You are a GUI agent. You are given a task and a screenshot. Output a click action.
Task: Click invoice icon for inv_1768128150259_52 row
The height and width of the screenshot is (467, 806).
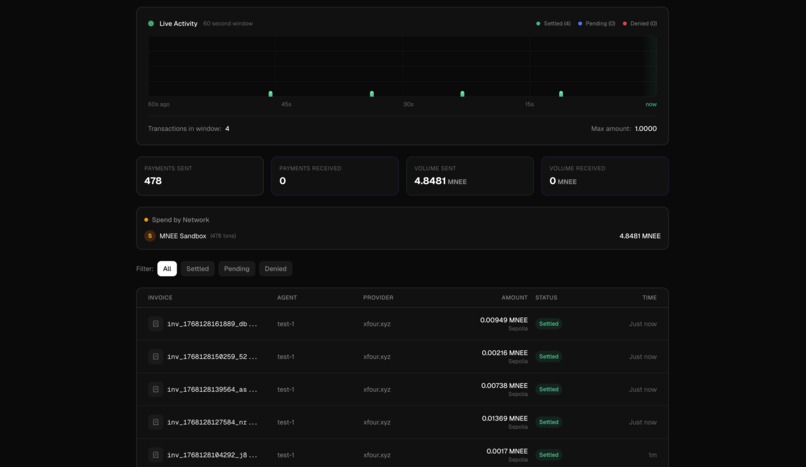(155, 357)
